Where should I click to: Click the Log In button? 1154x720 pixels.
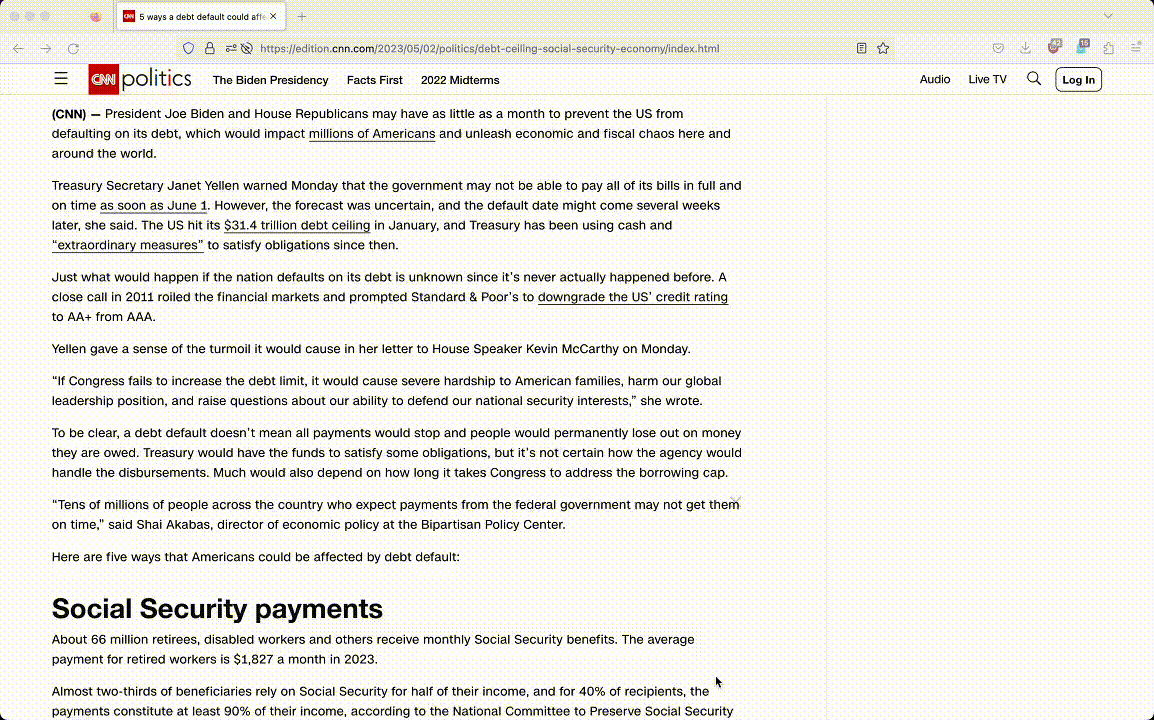point(1078,80)
